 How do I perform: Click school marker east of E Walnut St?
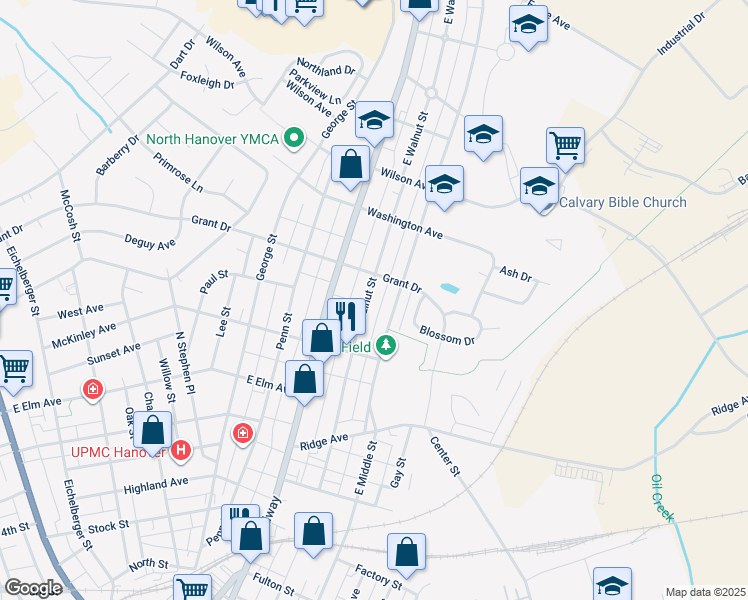click(483, 135)
